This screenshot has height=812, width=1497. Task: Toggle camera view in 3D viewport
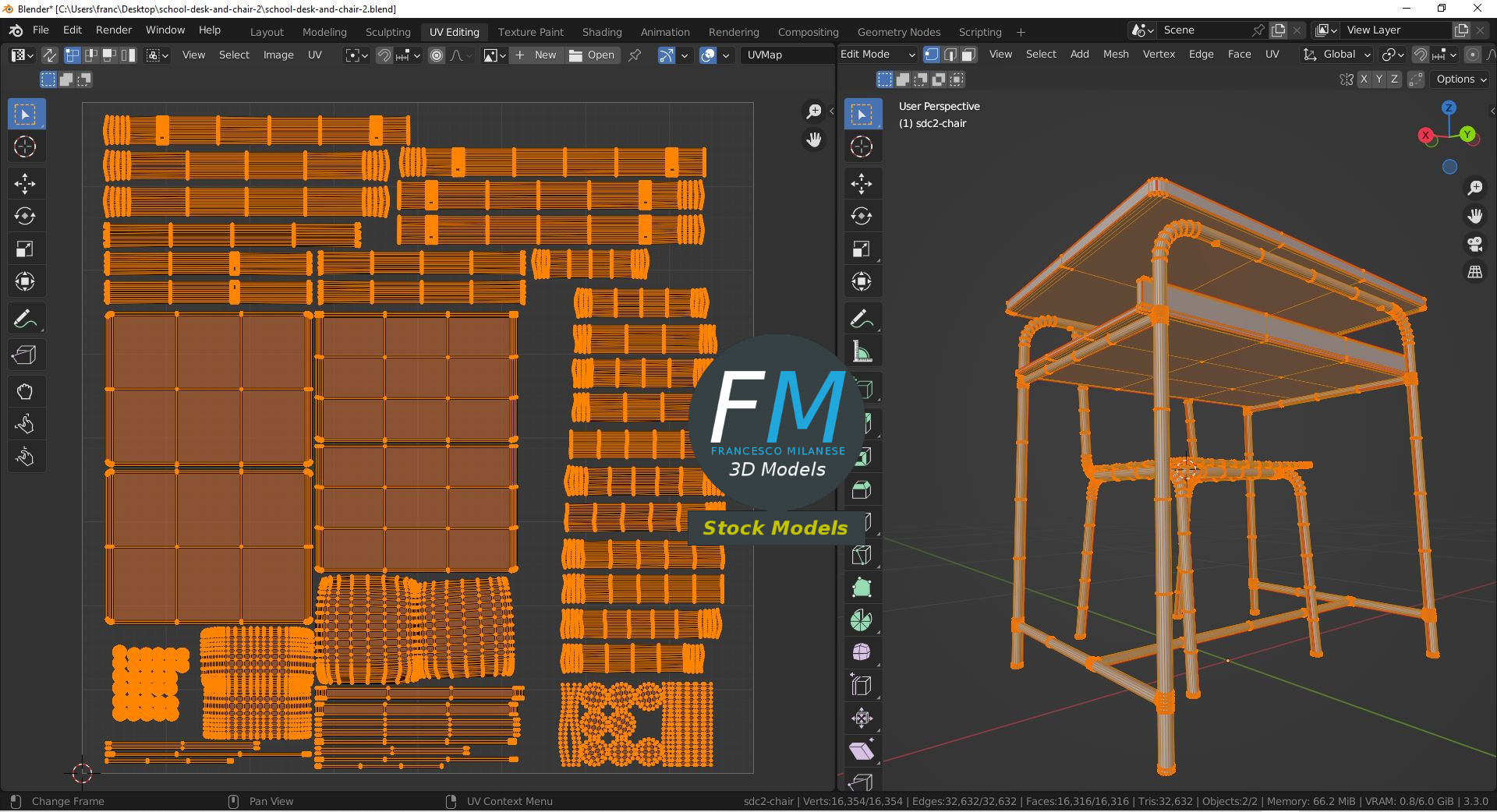click(x=1474, y=244)
